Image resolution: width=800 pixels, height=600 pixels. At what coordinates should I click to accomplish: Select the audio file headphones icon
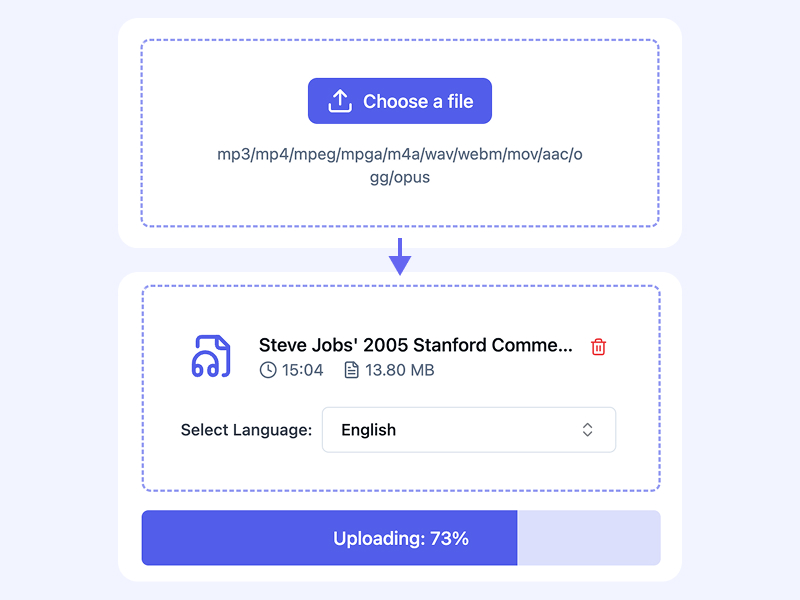point(210,356)
